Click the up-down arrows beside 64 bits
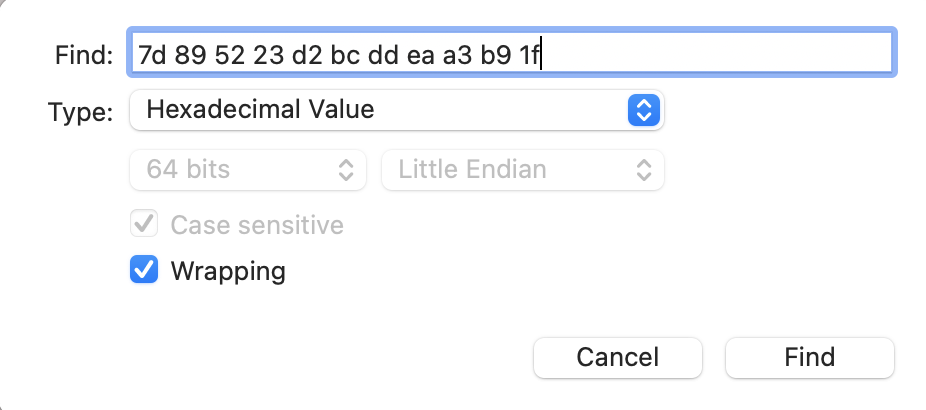Image resolution: width=926 pixels, height=410 pixels. point(345,170)
